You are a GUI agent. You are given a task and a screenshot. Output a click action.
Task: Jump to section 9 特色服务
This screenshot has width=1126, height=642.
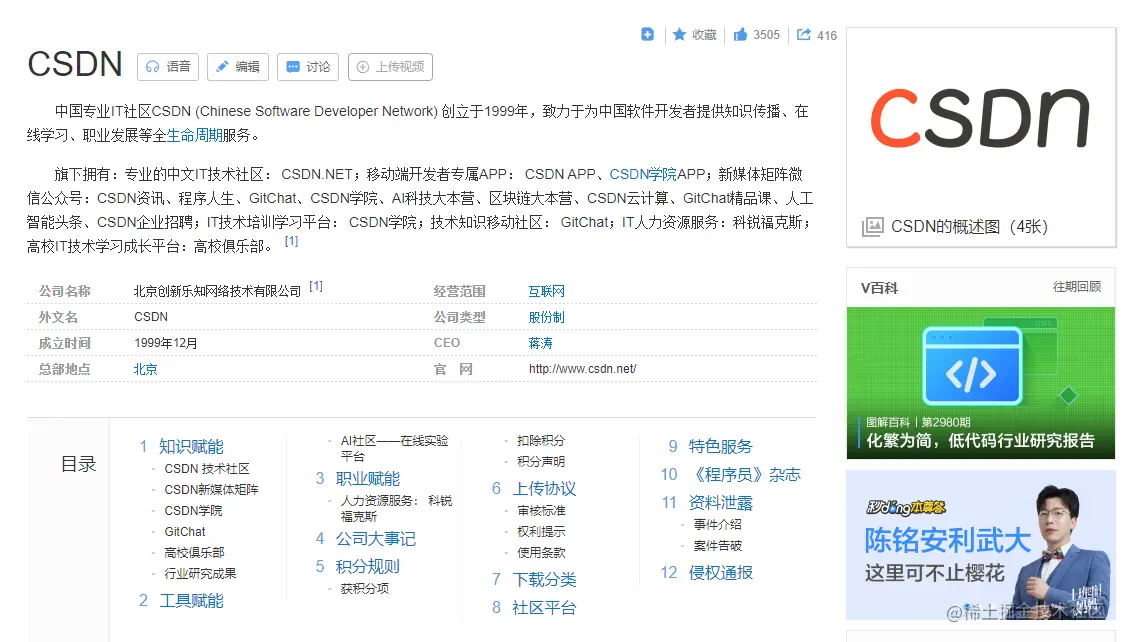[x=720, y=447]
